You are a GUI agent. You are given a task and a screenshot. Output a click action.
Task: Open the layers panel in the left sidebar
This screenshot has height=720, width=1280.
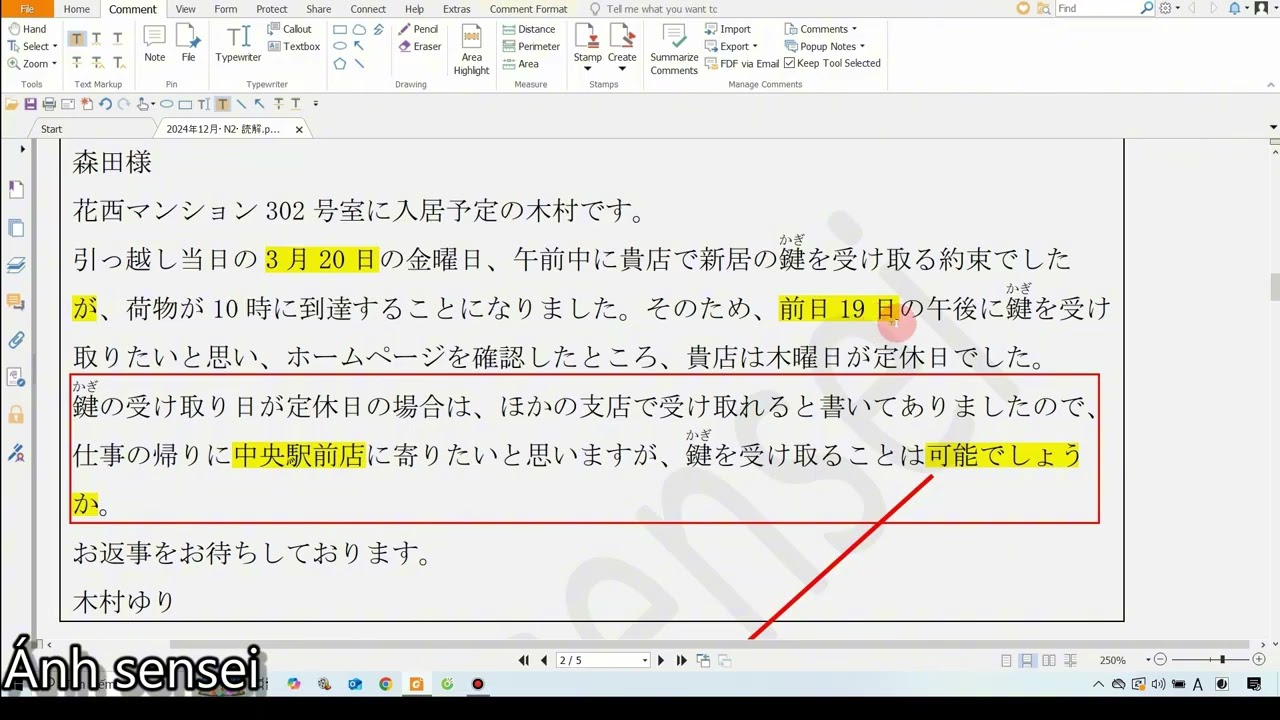click(x=16, y=265)
